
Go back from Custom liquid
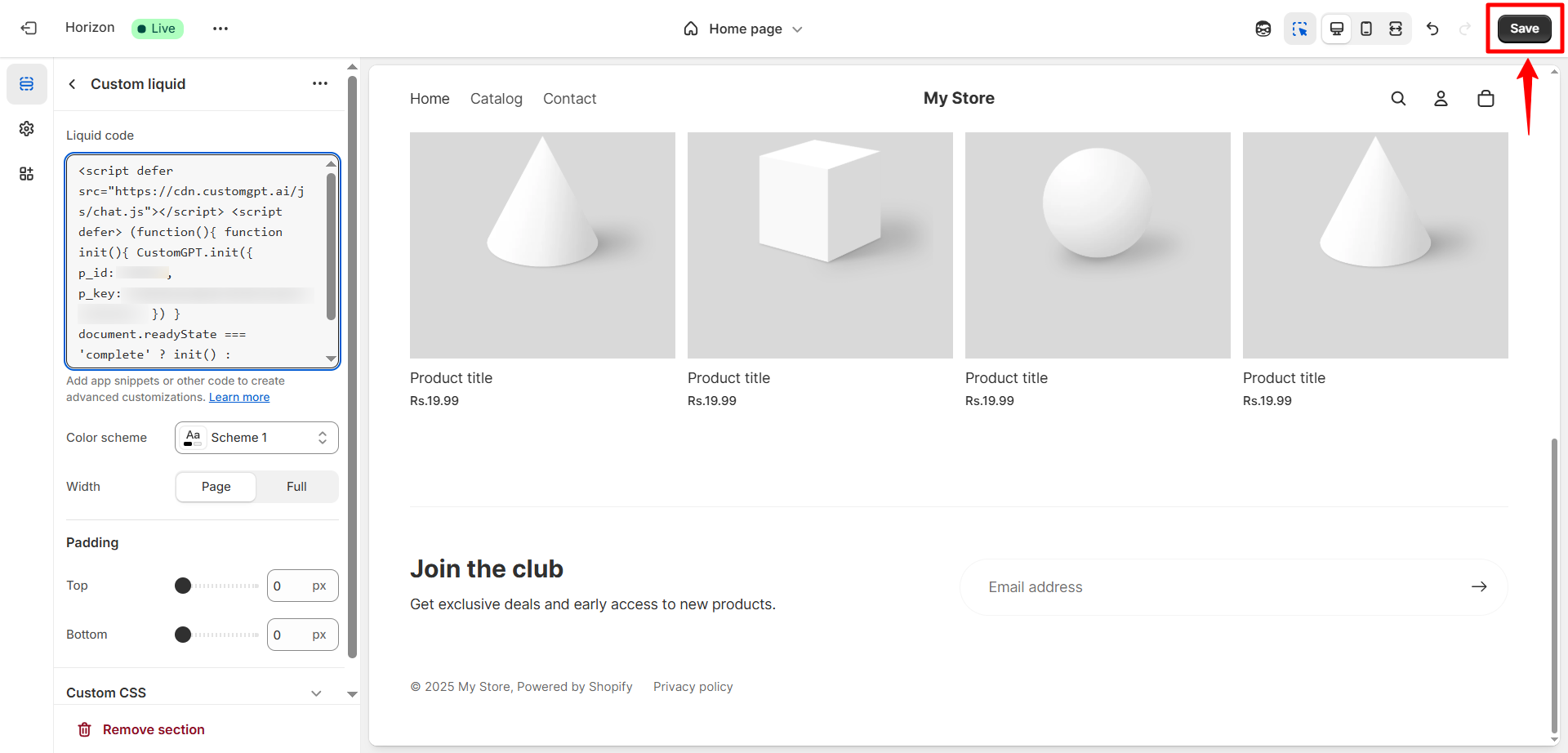(72, 84)
